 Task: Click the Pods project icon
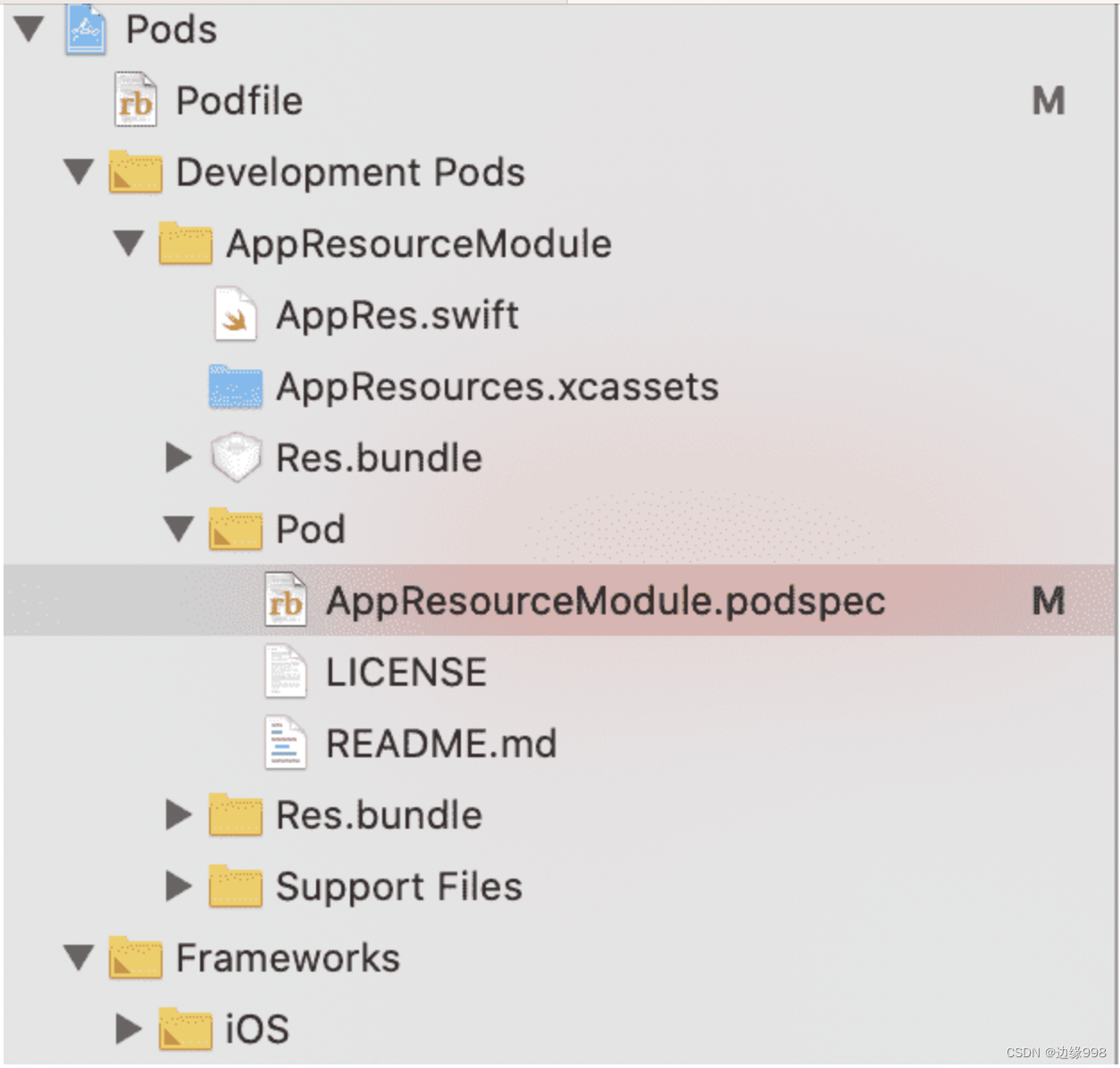pos(86,29)
